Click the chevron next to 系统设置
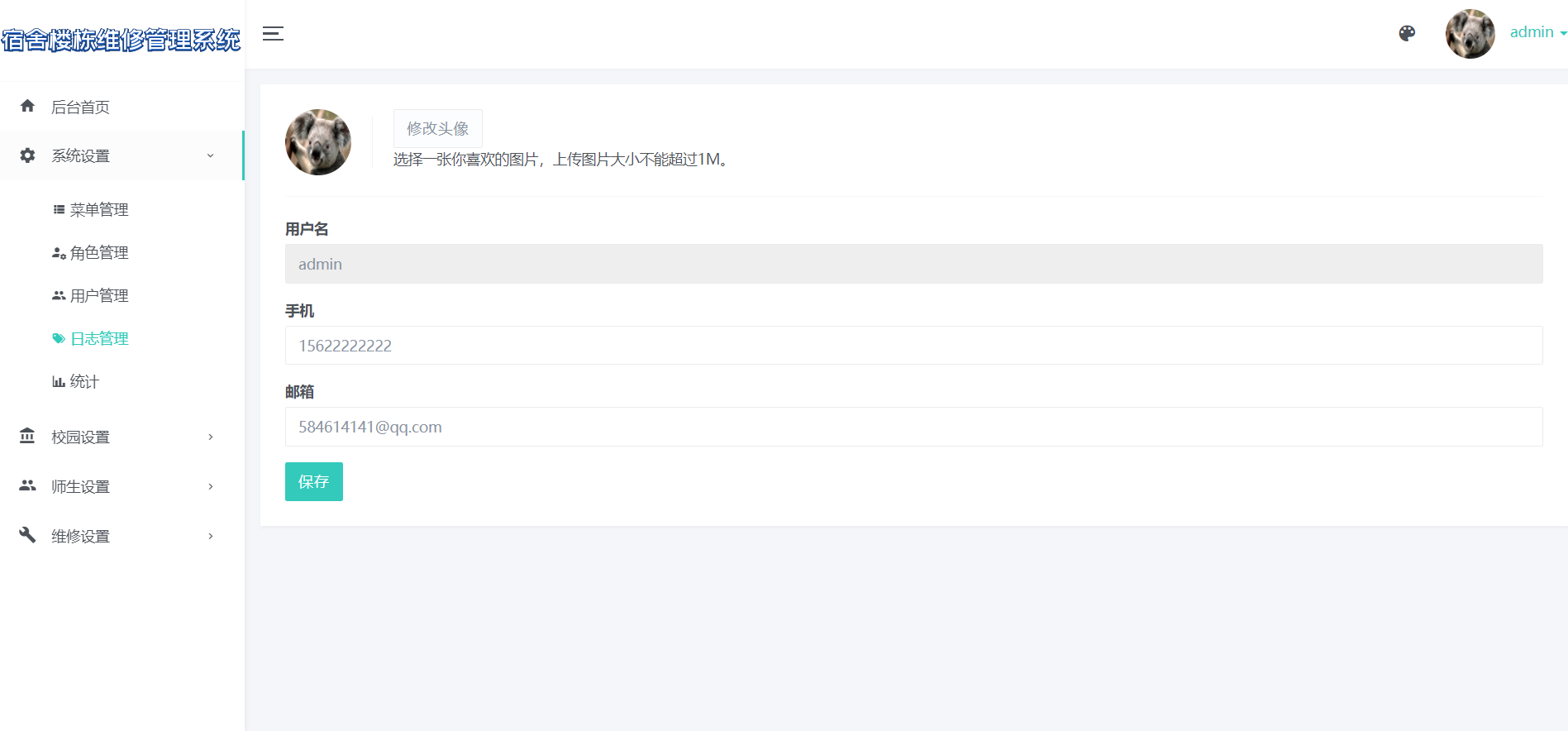 (x=210, y=155)
